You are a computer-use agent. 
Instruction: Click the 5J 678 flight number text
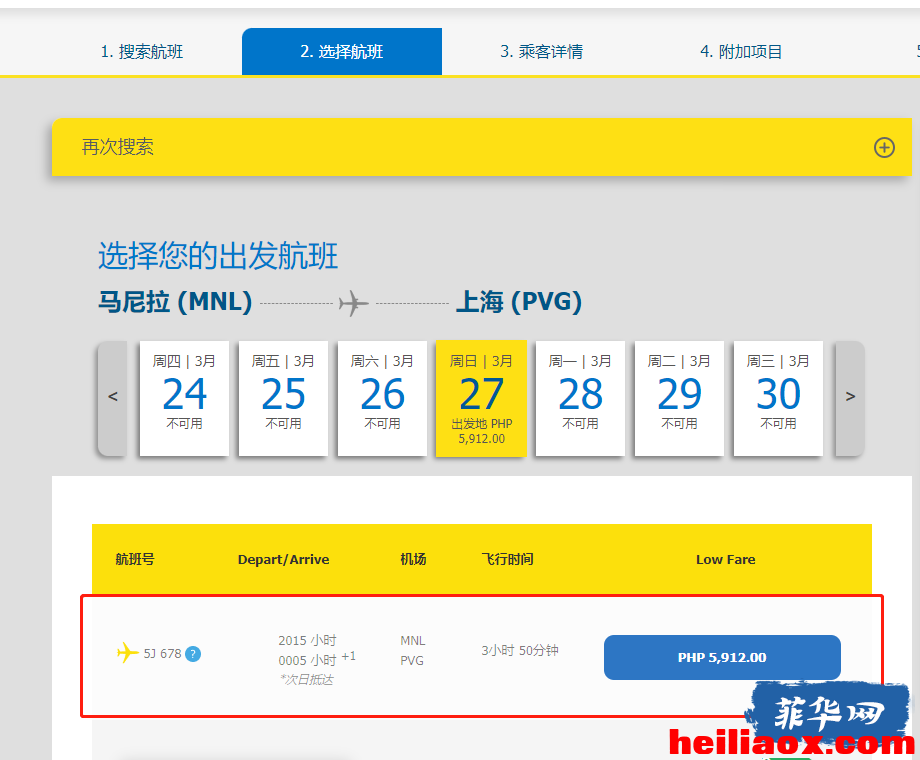click(163, 654)
